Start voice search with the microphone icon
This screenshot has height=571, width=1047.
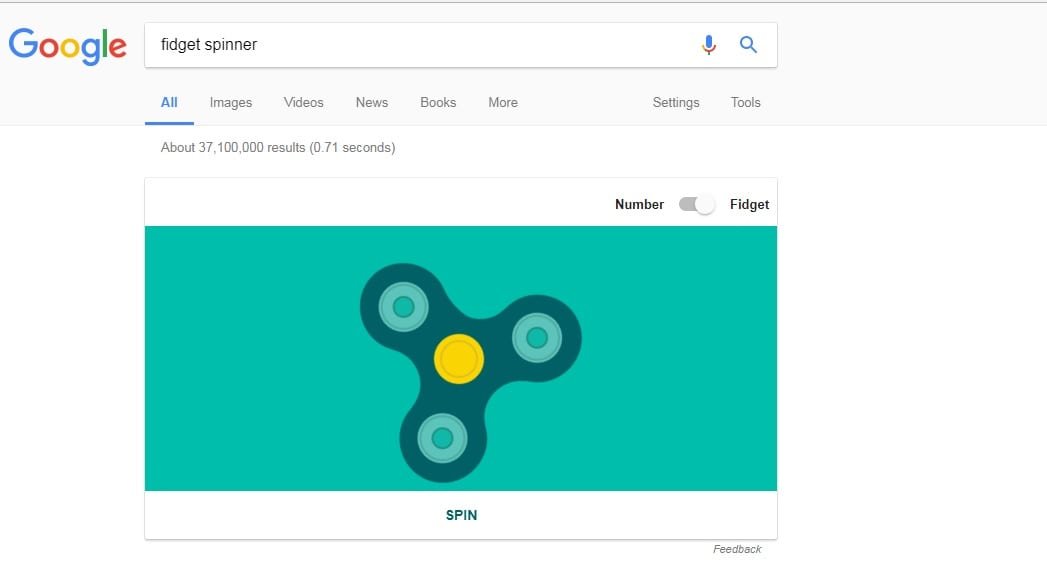click(709, 45)
